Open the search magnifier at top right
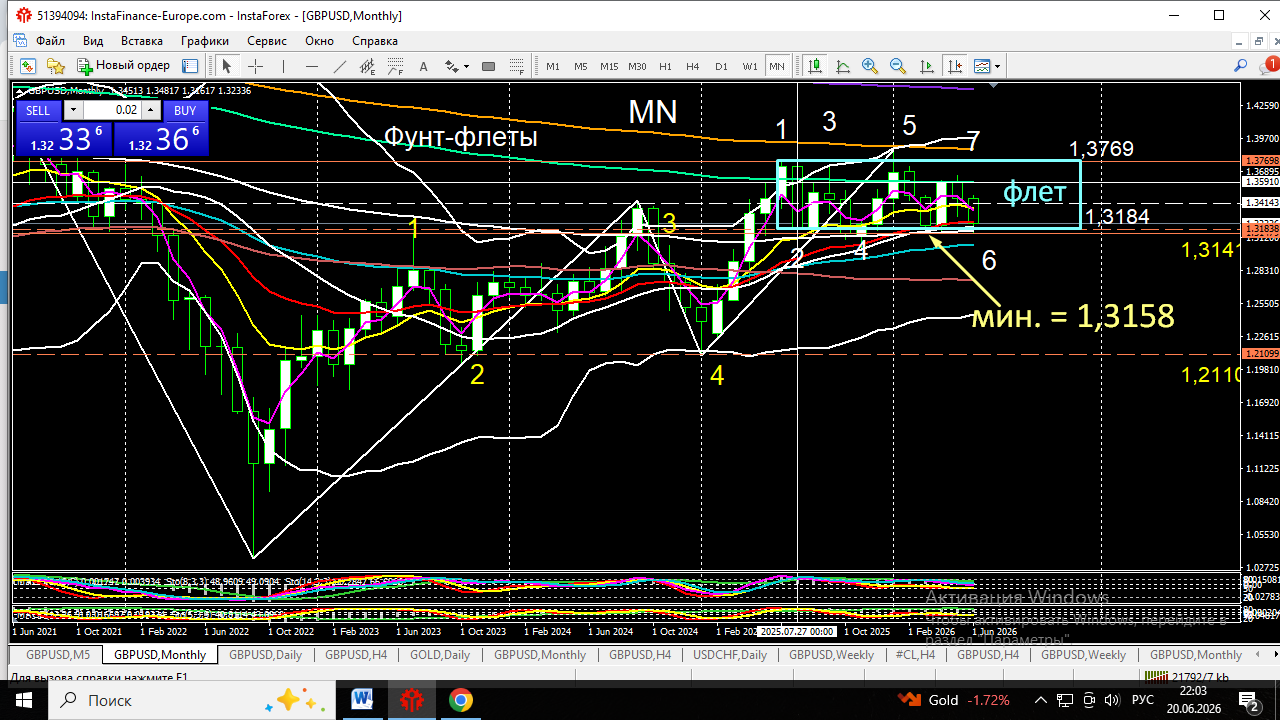Viewport: 1280px width, 720px height. coord(1241,66)
